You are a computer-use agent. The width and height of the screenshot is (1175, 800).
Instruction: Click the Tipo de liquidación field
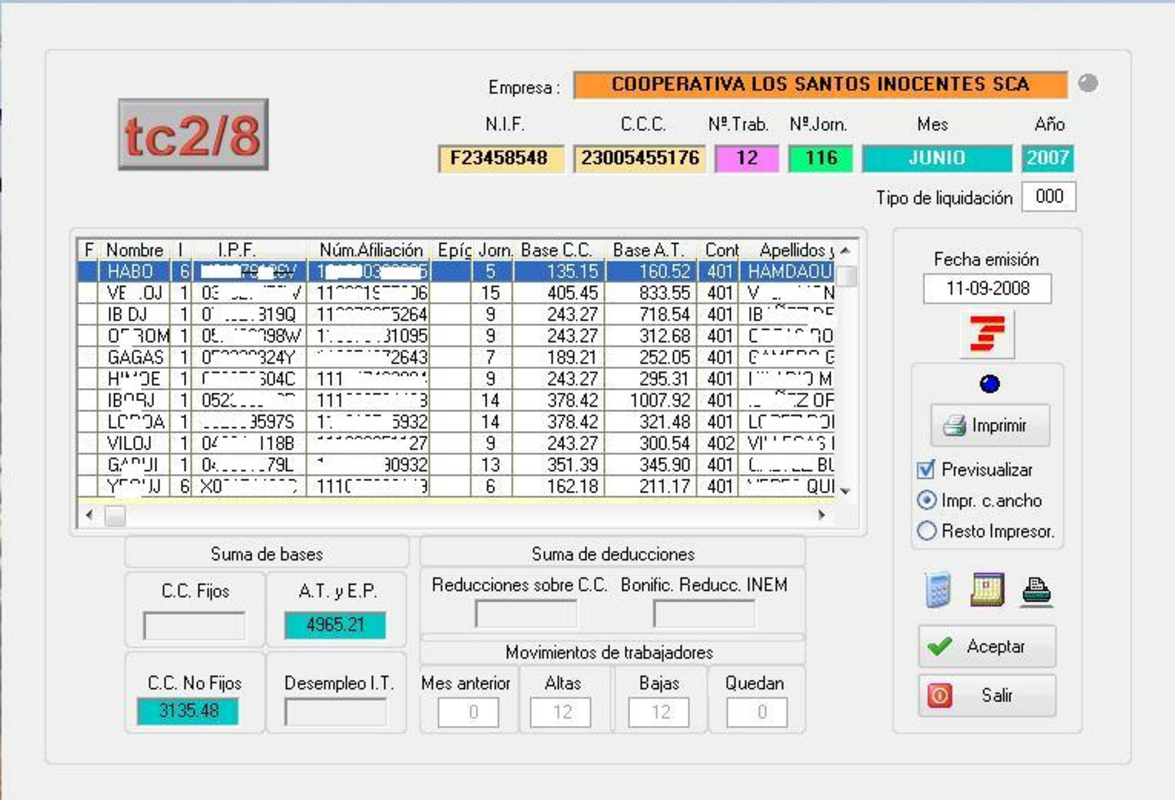[1049, 197]
